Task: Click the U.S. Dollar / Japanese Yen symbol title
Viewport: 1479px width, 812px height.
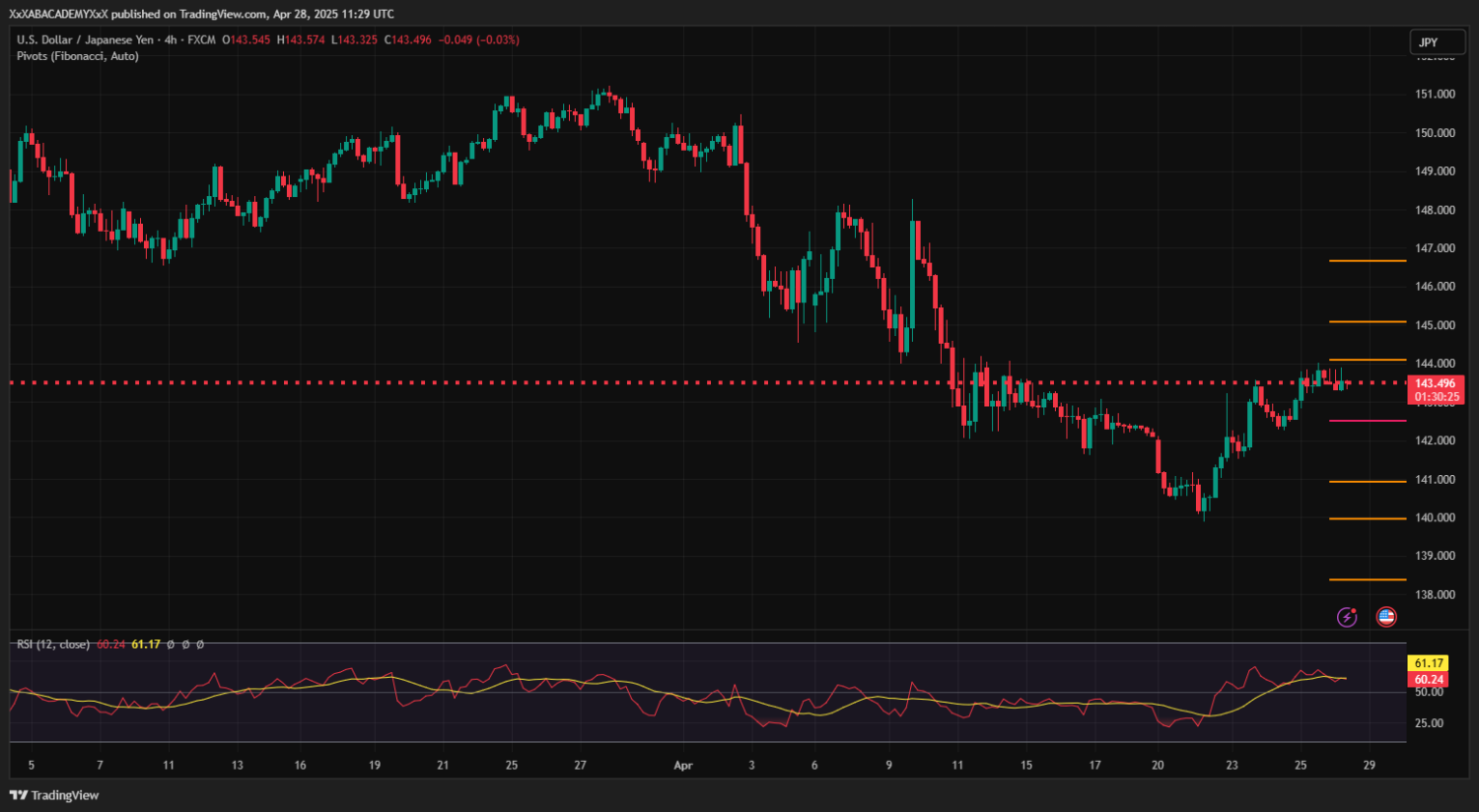Action: (85, 40)
